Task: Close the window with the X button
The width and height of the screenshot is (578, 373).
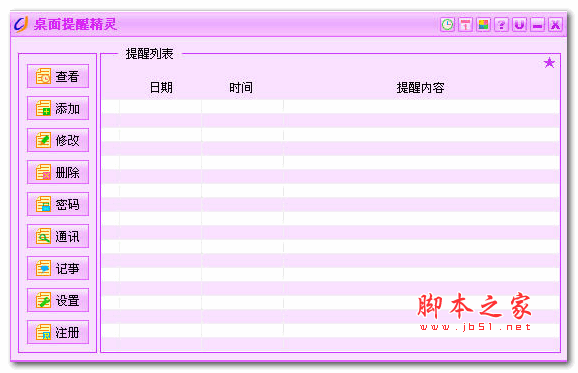Action: pyautogui.click(x=555, y=25)
